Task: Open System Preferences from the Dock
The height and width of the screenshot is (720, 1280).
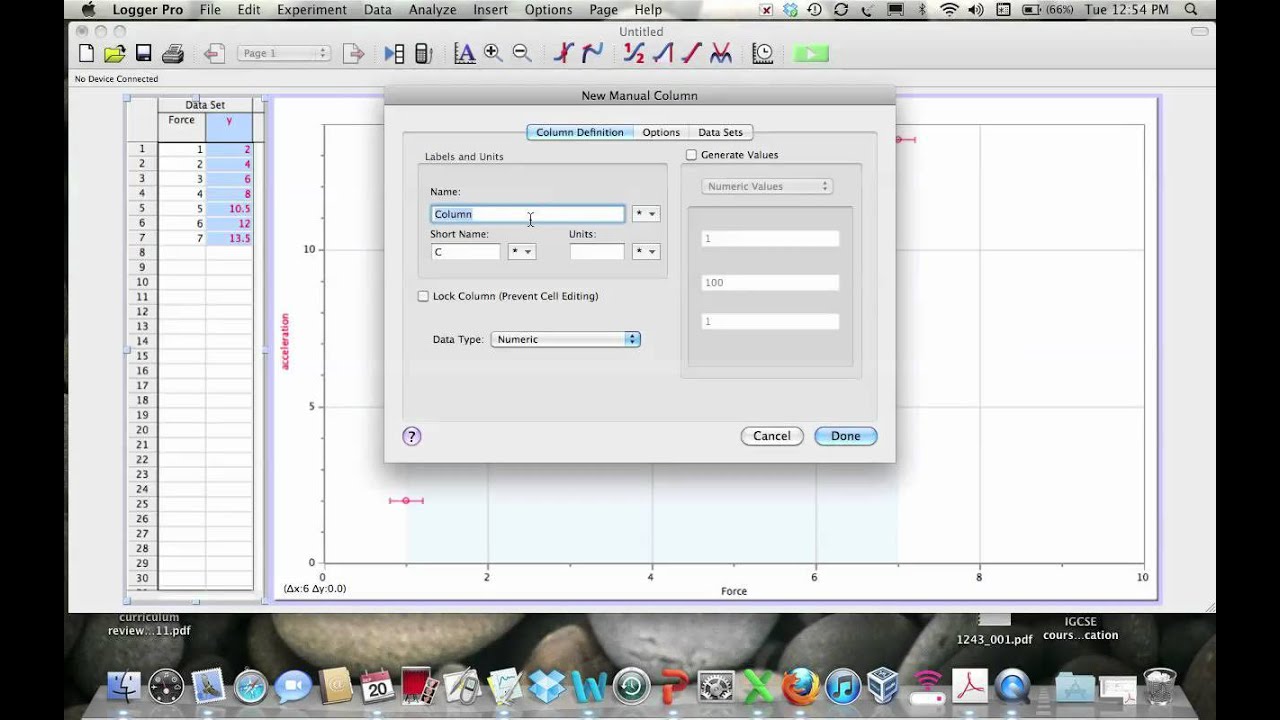Action: [x=716, y=686]
